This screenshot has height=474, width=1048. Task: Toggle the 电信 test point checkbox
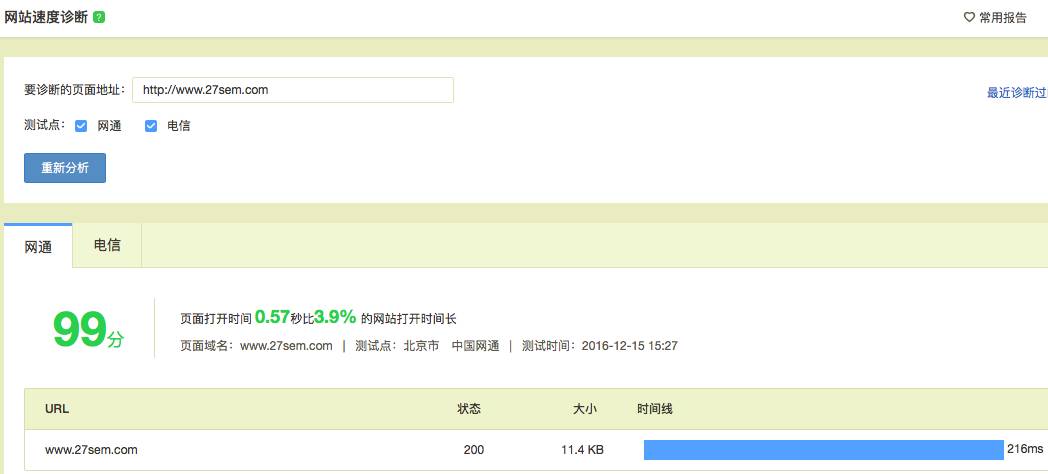pos(151,126)
